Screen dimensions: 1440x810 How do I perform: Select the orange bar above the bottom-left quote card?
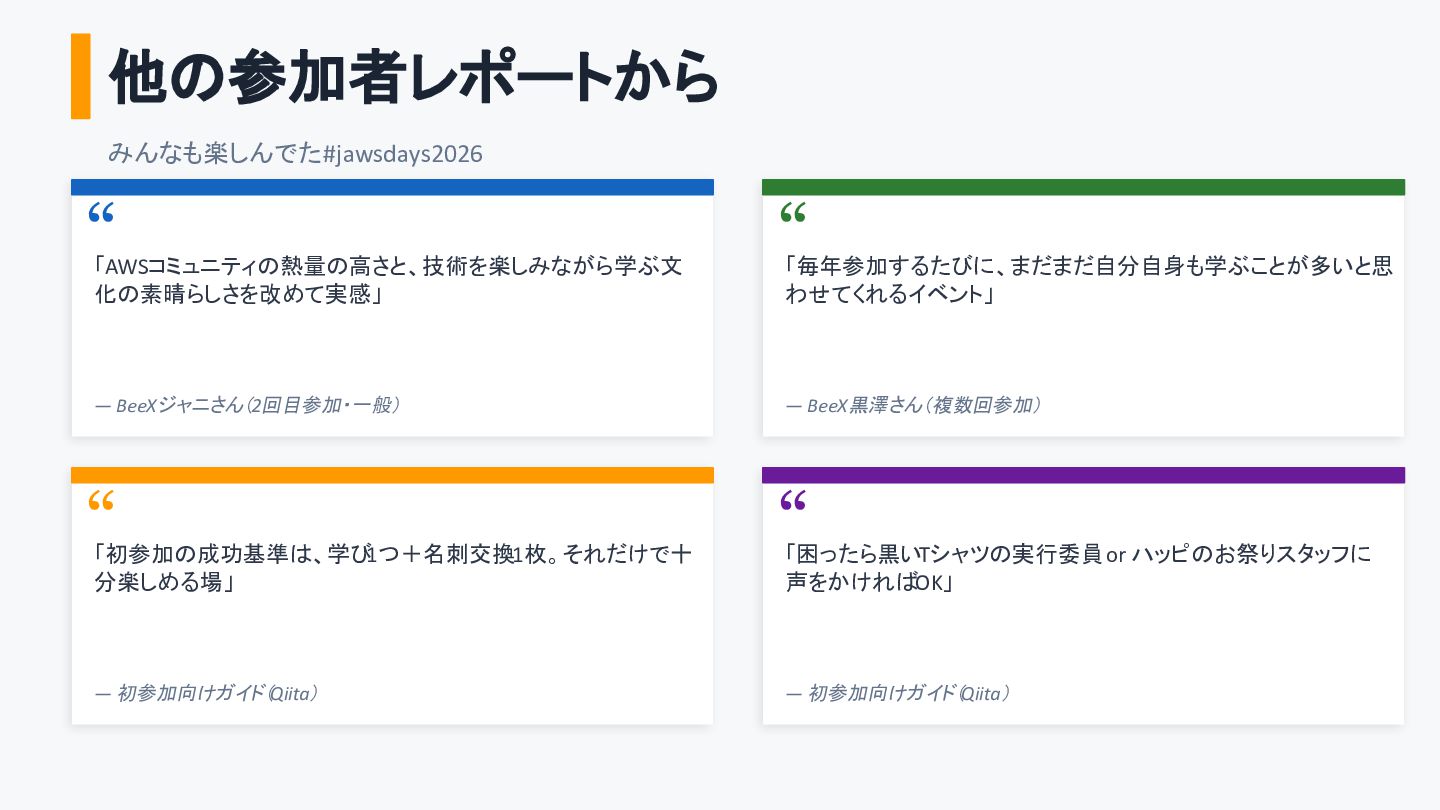[x=392, y=475]
